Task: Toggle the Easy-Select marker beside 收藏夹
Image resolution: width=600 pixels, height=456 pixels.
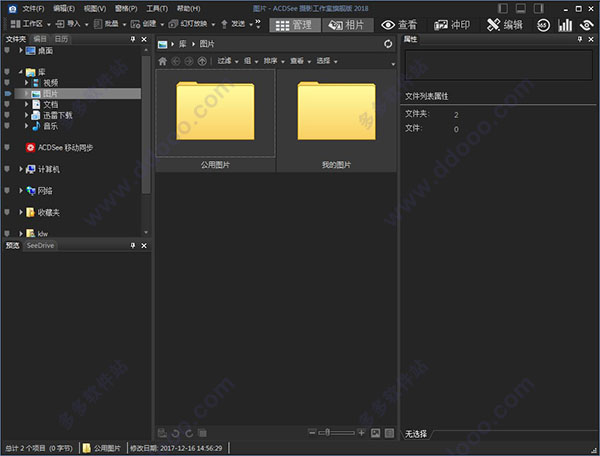Action: [7, 212]
